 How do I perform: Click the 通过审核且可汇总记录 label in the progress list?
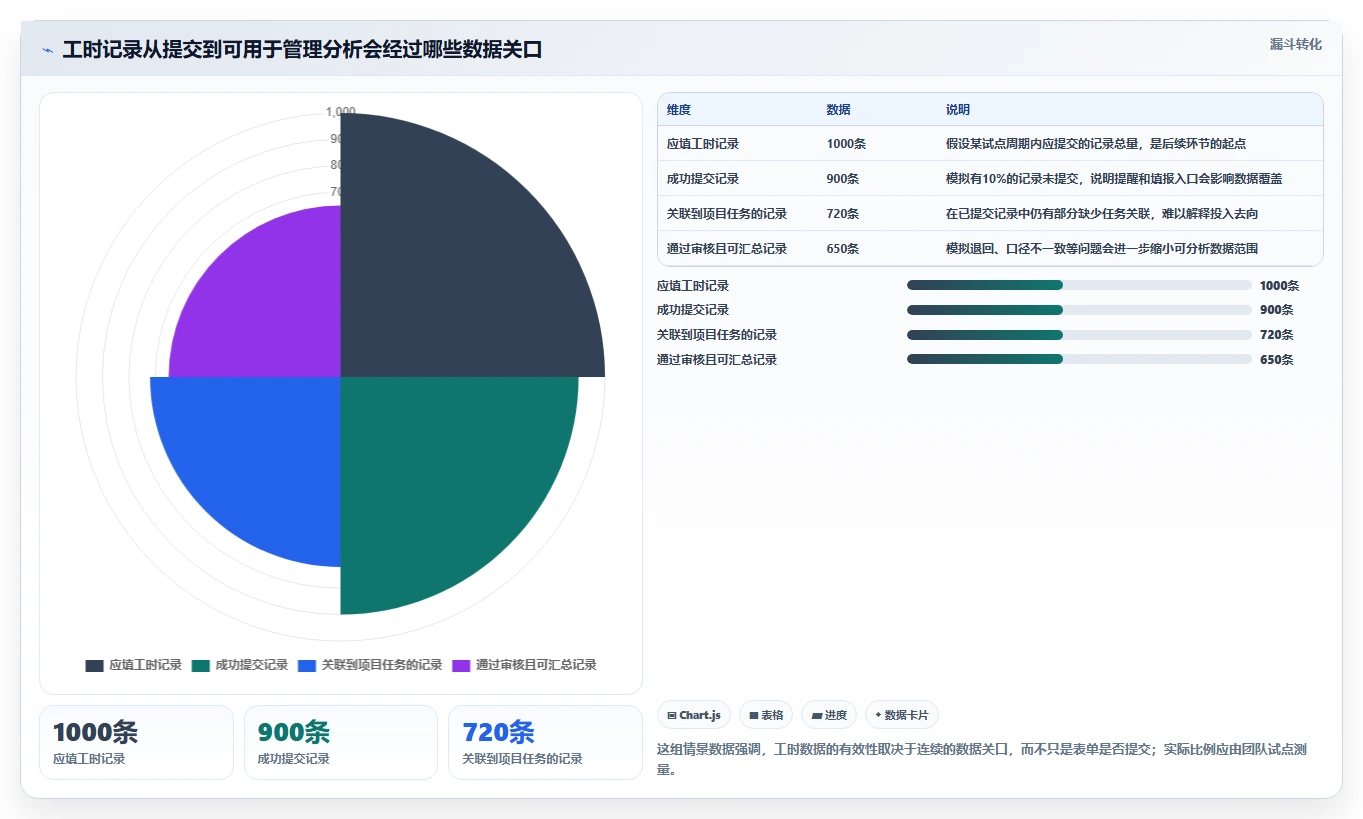(x=717, y=360)
